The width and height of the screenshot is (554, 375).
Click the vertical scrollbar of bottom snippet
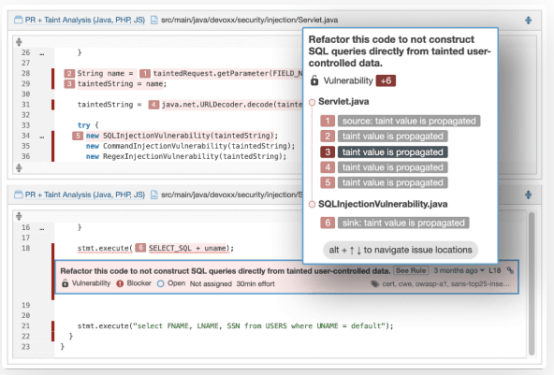pyautogui.click(x=531, y=283)
